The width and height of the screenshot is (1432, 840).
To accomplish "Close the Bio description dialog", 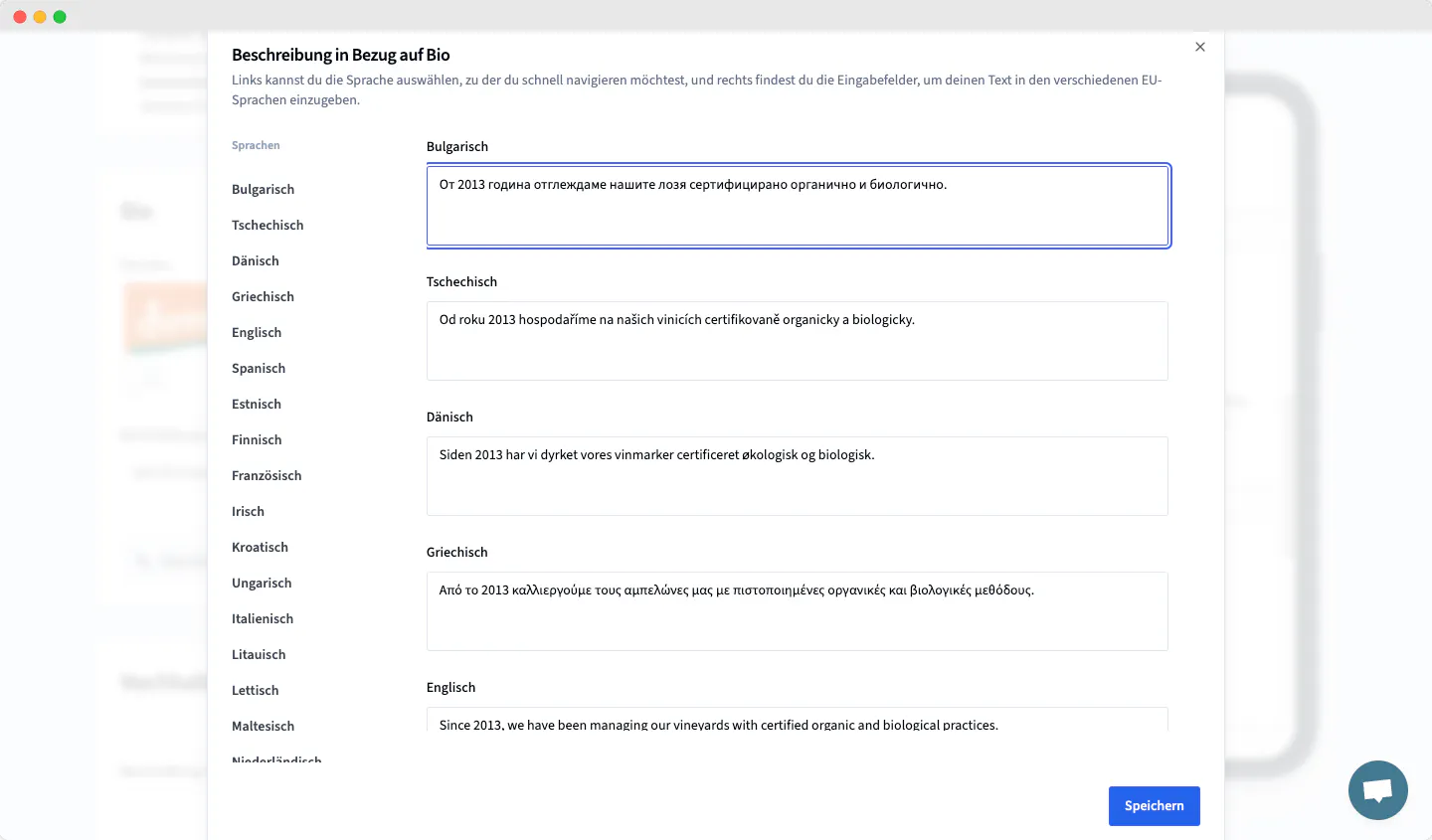I will point(1200,47).
